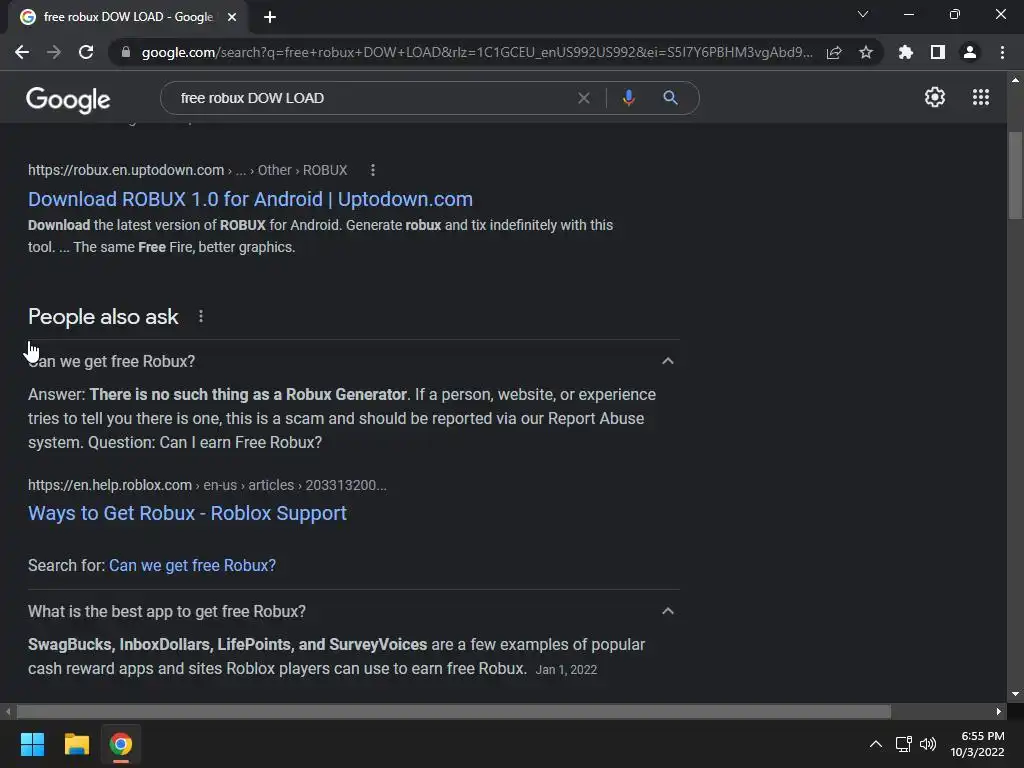The image size is (1024, 768).
Task: Open the volume tray icon
Action: click(x=927, y=744)
